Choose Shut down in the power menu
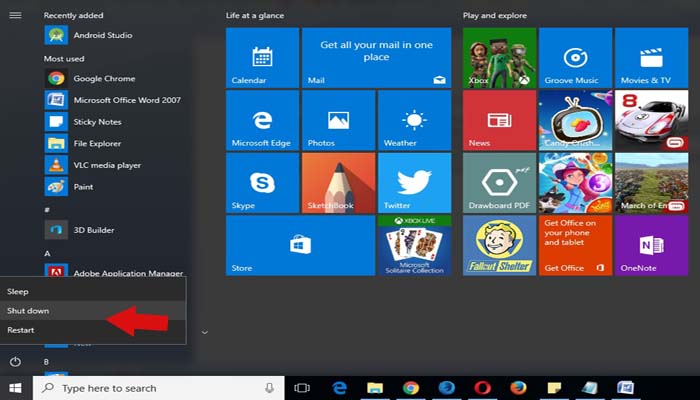Screen dimensions: 700x400 click(x=93, y=311)
